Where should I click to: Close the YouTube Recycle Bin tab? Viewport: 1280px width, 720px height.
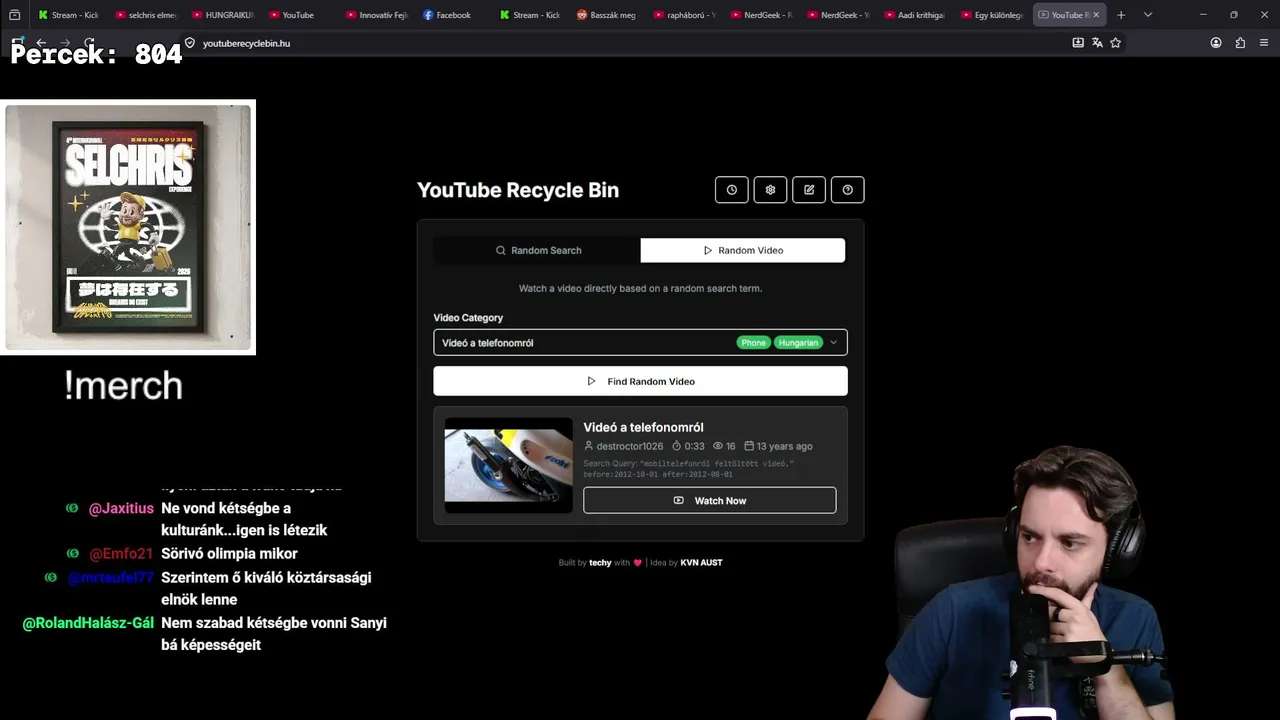1096,15
